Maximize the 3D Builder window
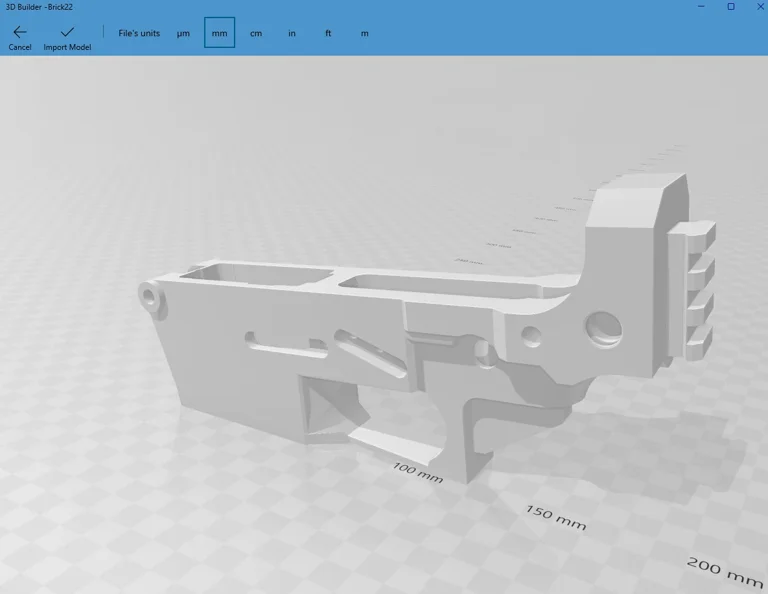This screenshot has height=594, width=768. 730,7
